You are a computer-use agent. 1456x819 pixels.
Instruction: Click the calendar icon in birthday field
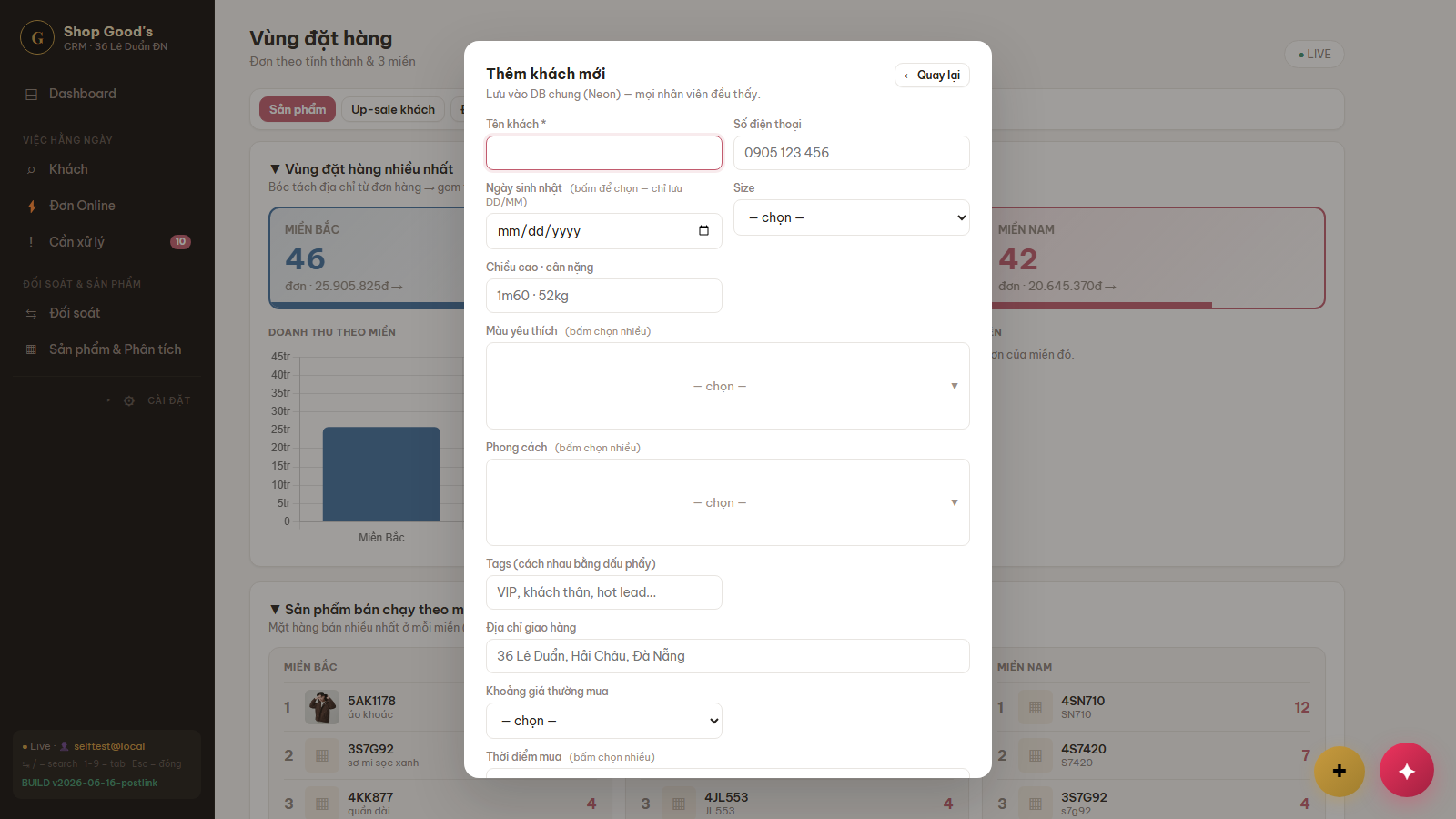click(703, 231)
